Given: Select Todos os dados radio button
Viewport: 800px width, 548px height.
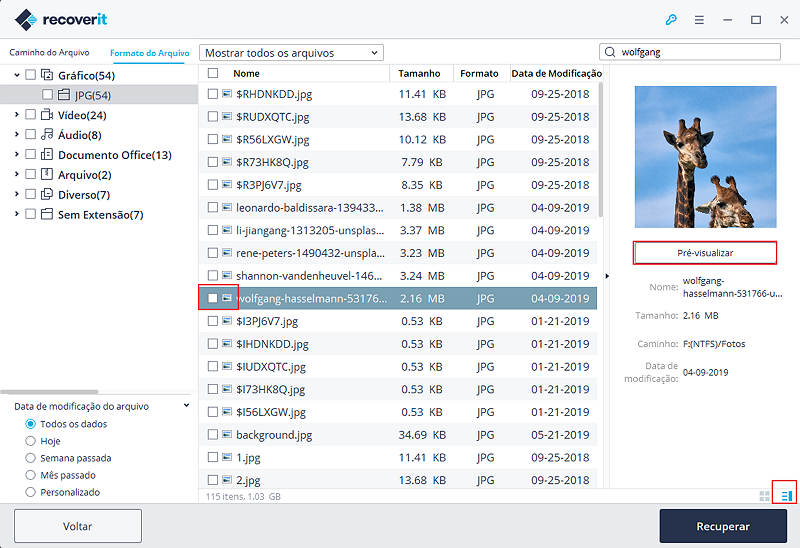Looking at the screenshot, I should (31, 424).
